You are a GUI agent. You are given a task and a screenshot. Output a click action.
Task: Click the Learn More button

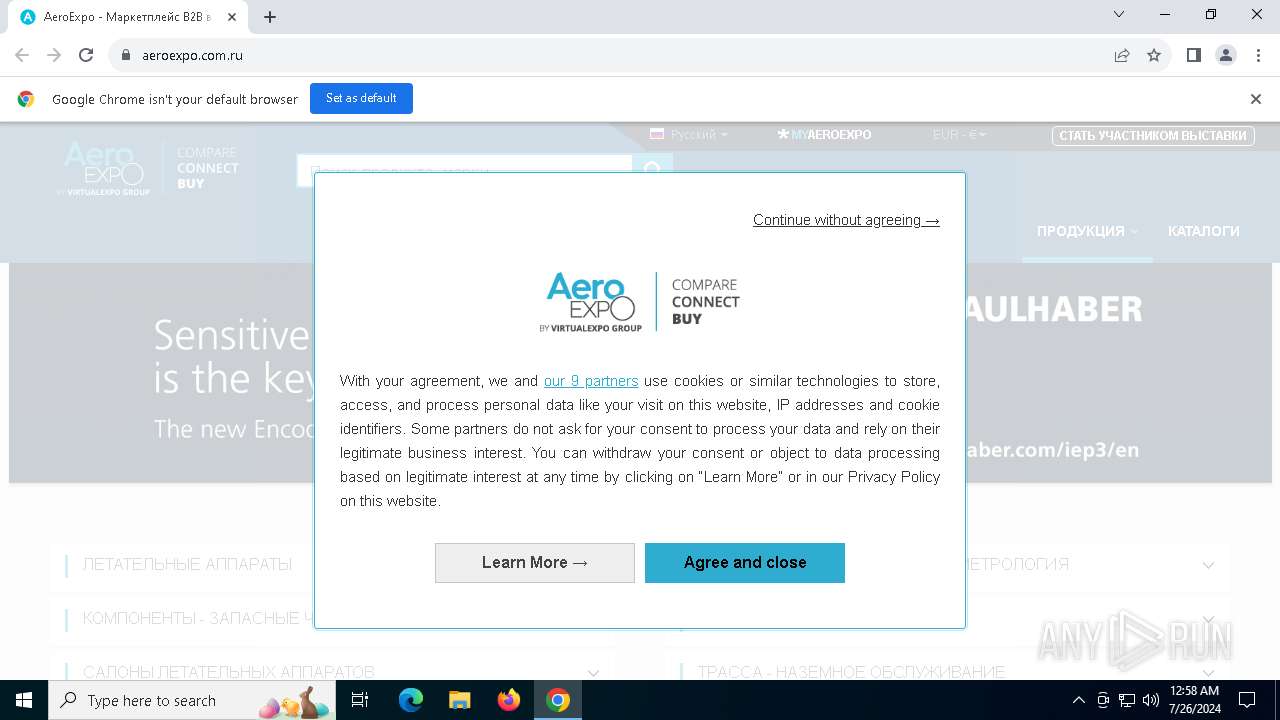535,562
